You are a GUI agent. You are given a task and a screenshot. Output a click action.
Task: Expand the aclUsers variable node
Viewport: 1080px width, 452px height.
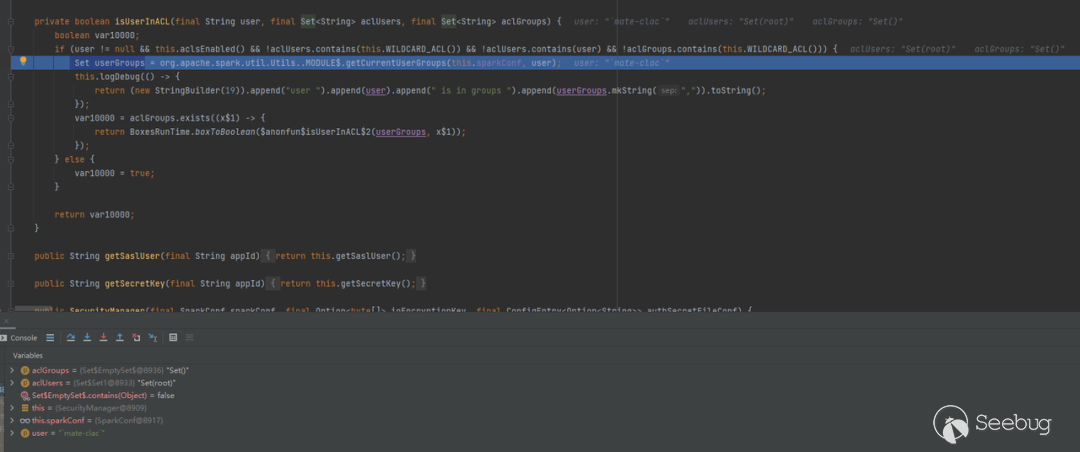[x=12, y=383]
